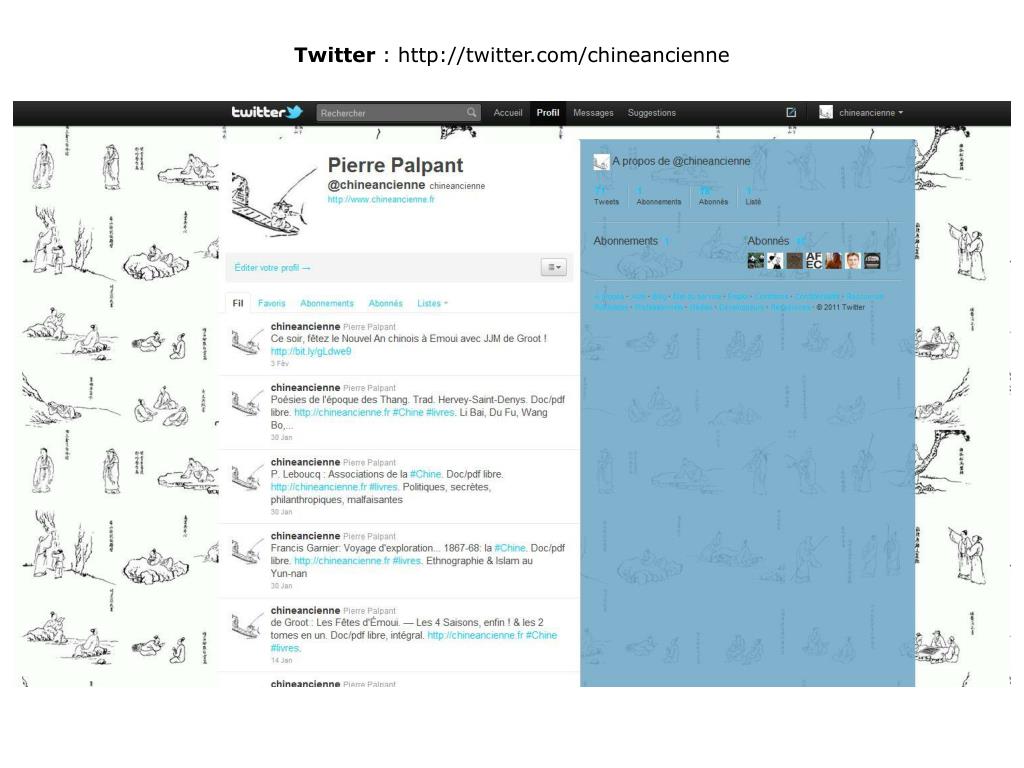1024x768 pixels.
Task: Switch to the Abonnés tab
Action: click(385, 303)
